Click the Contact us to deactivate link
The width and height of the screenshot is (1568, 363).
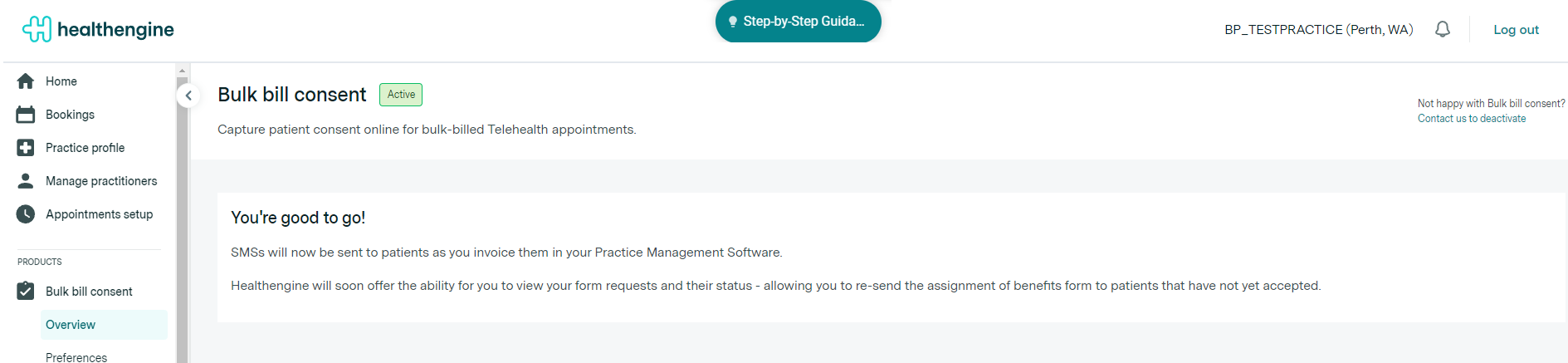(x=1471, y=119)
